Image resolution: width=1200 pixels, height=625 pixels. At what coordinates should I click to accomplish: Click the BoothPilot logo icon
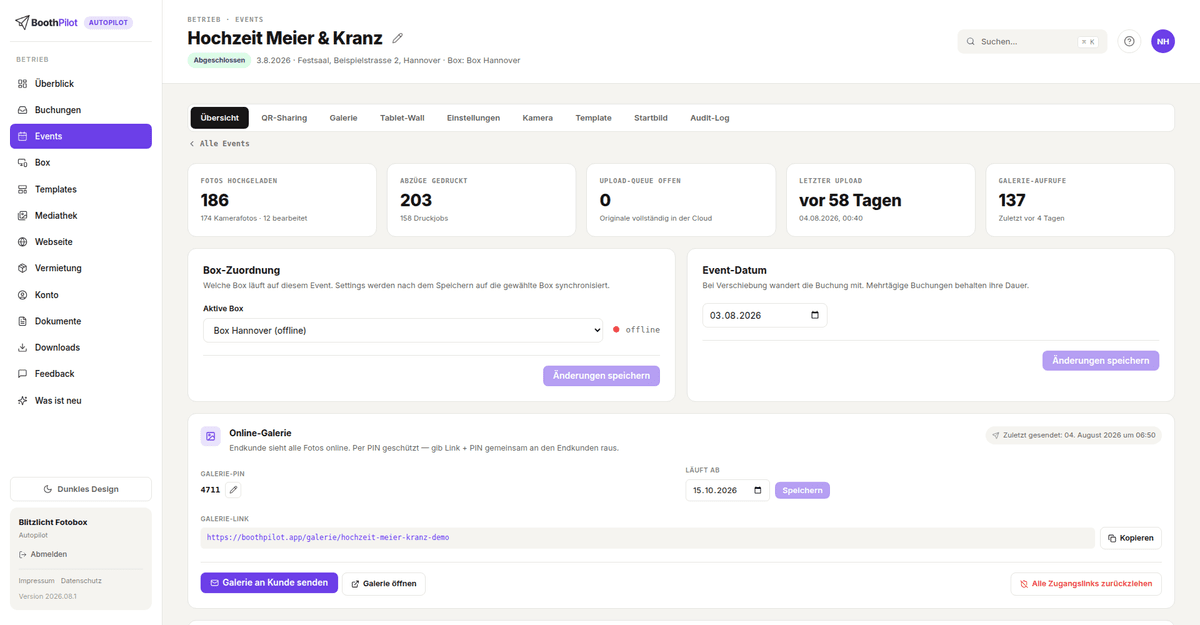(x=23, y=22)
